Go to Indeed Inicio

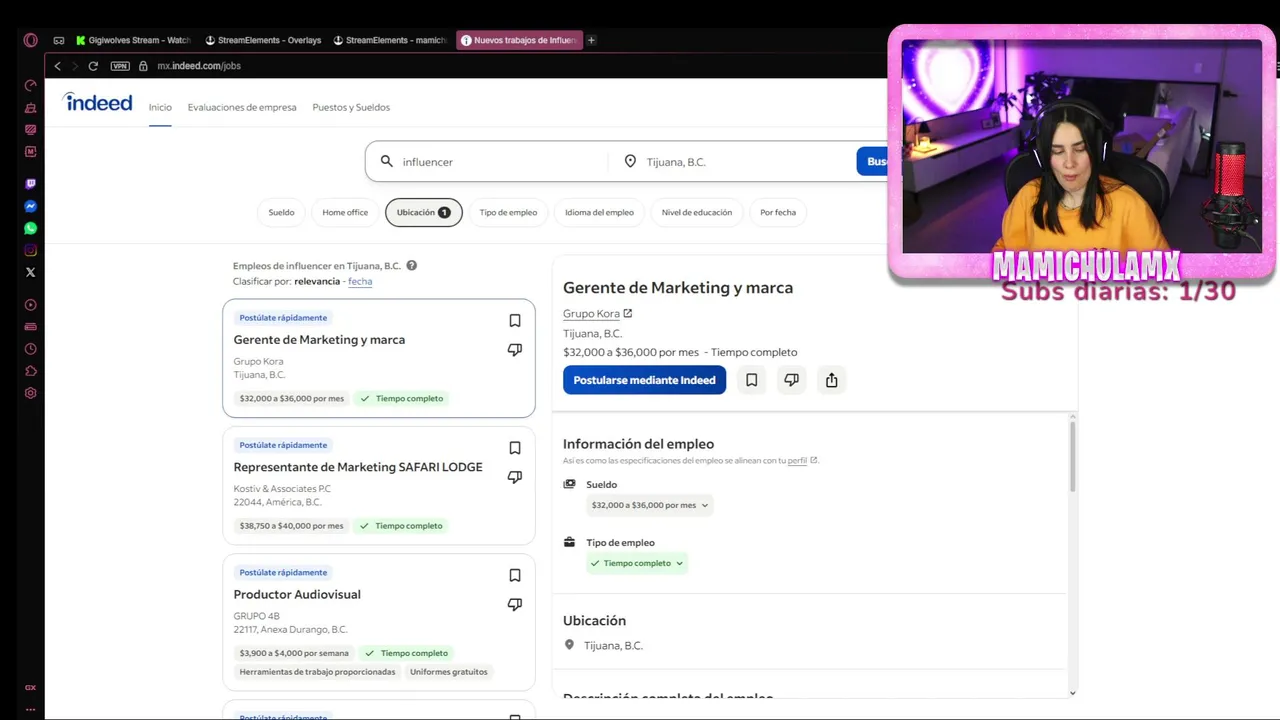[160, 107]
